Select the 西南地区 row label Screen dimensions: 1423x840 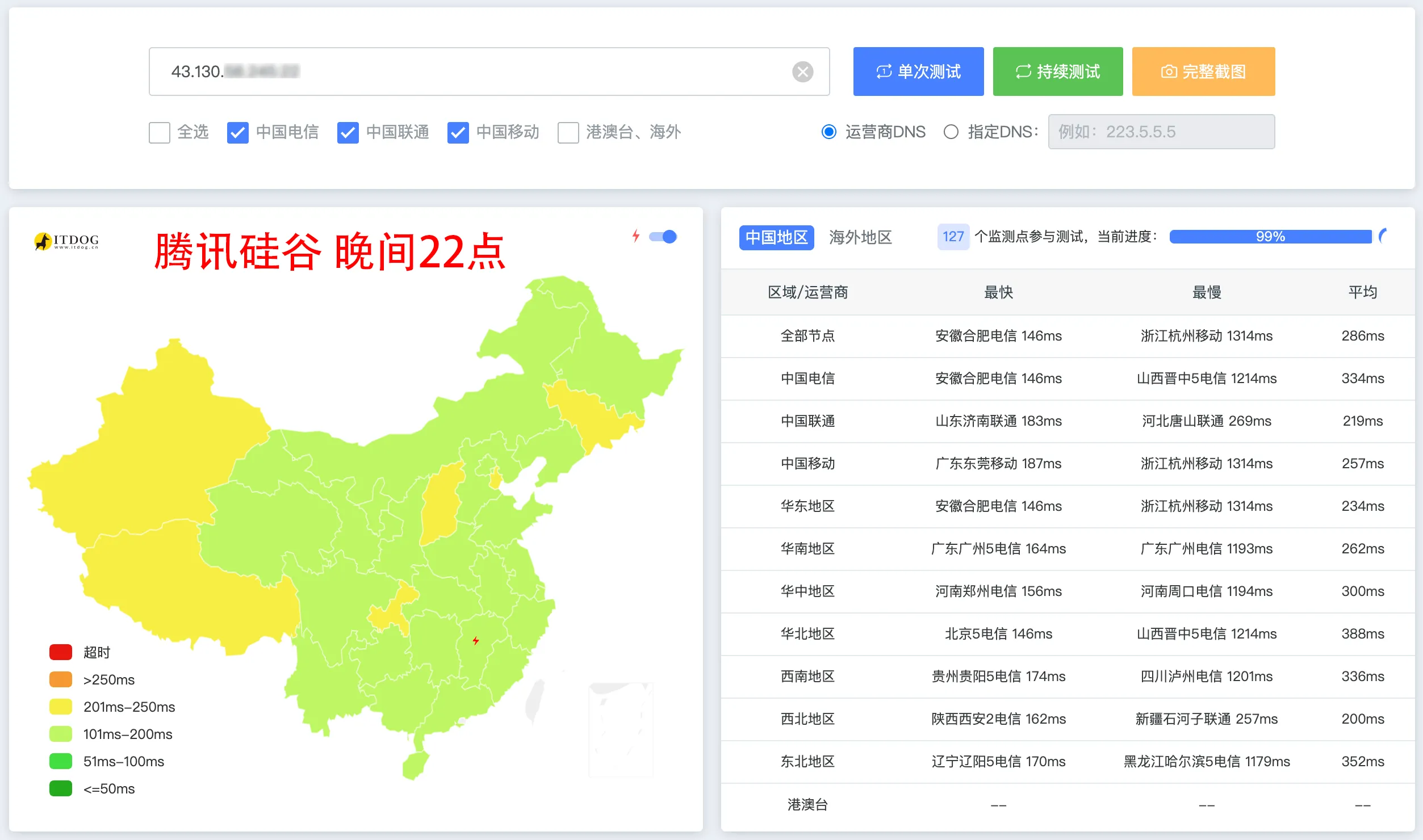807,677
